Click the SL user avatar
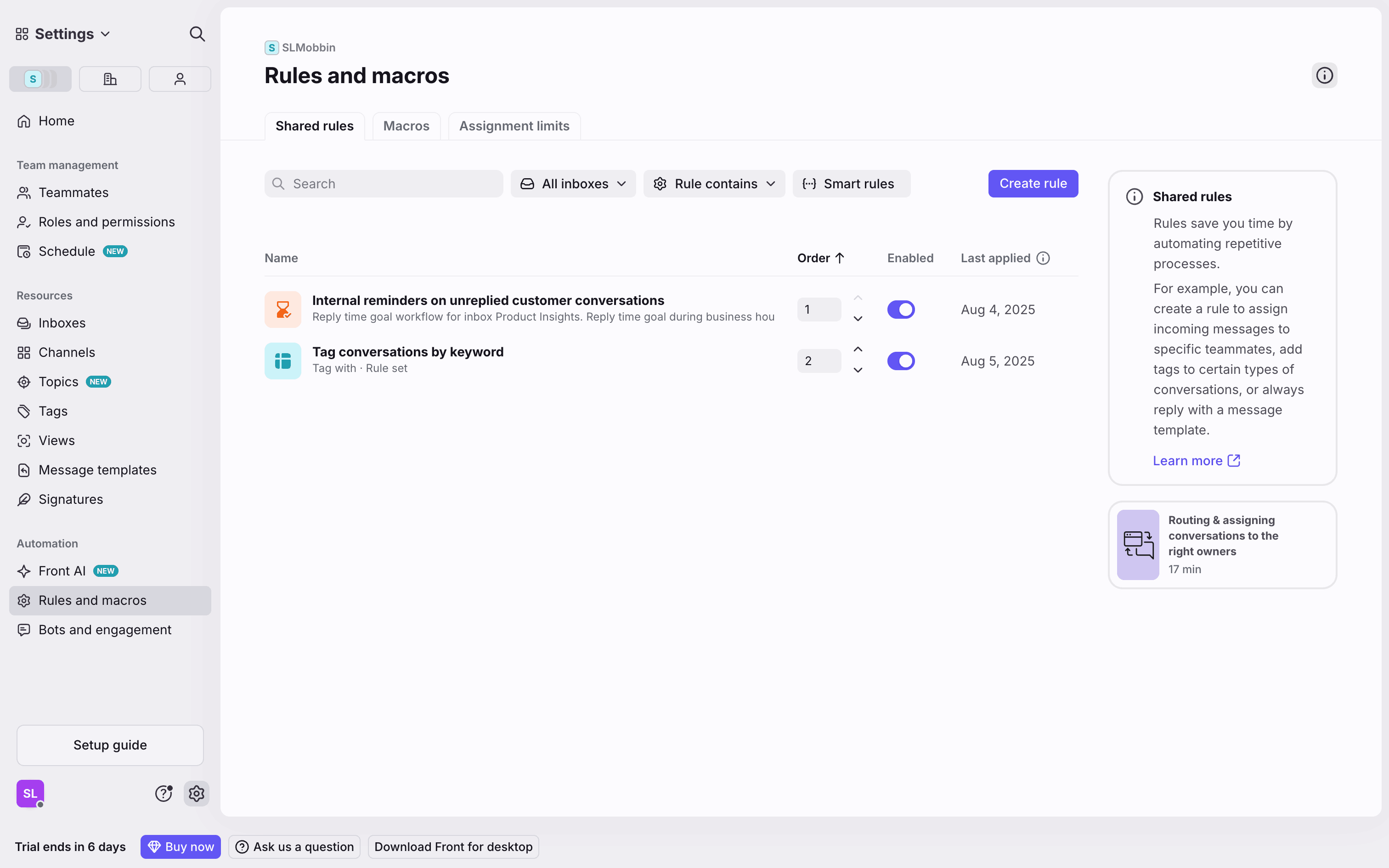Viewport: 1389px width, 868px height. (x=30, y=794)
